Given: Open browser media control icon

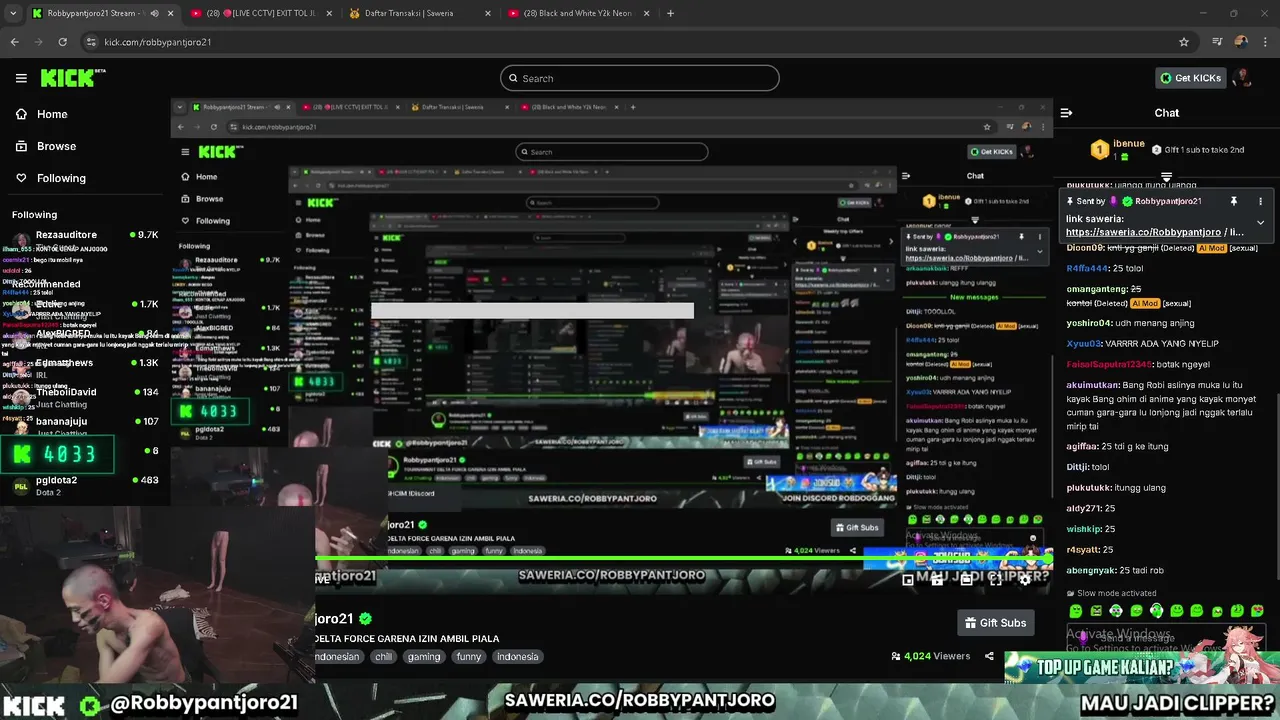Looking at the screenshot, I should pyautogui.click(x=1217, y=42).
